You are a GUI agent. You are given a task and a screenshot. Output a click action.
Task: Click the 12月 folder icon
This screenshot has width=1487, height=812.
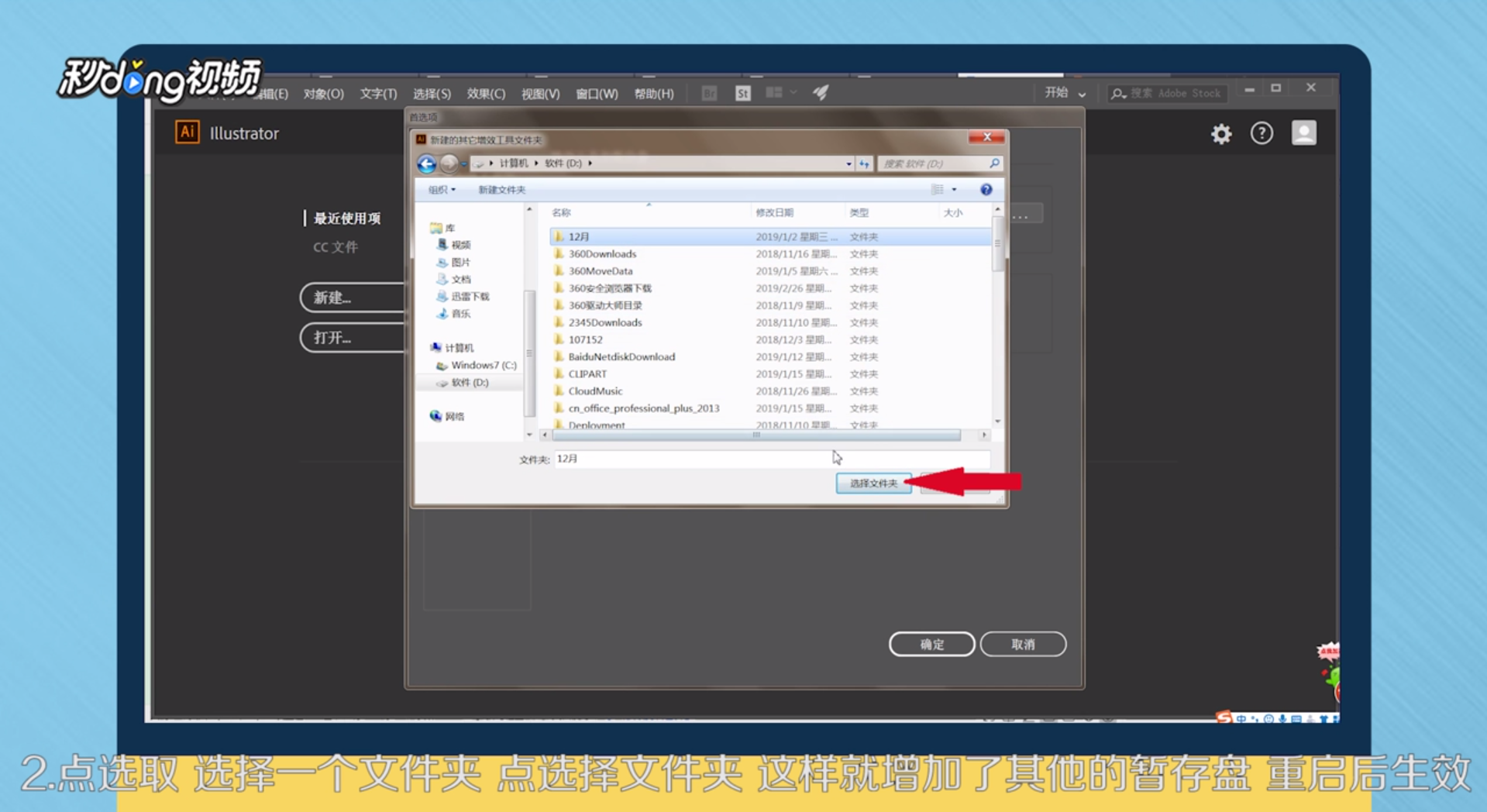click(x=559, y=236)
